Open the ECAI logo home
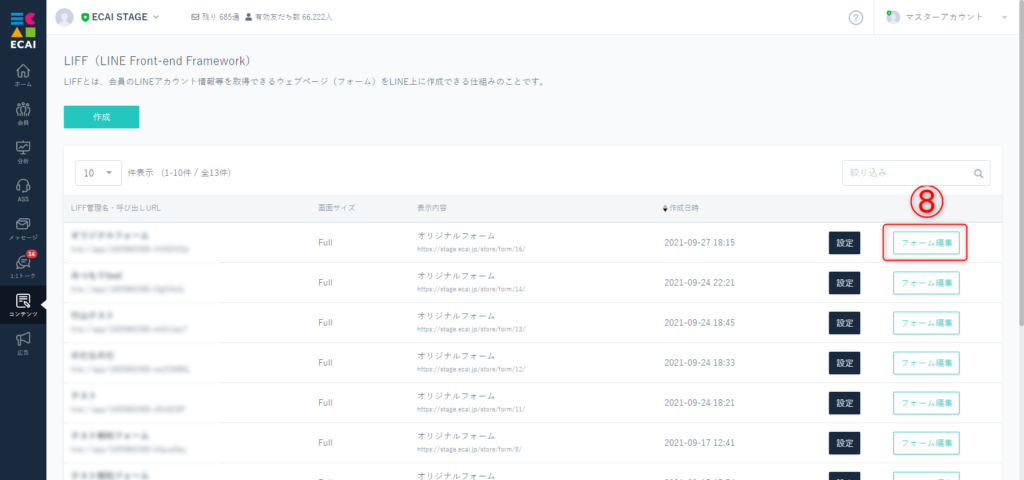Screen dimensions: 1024x480 (x=23, y=29)
